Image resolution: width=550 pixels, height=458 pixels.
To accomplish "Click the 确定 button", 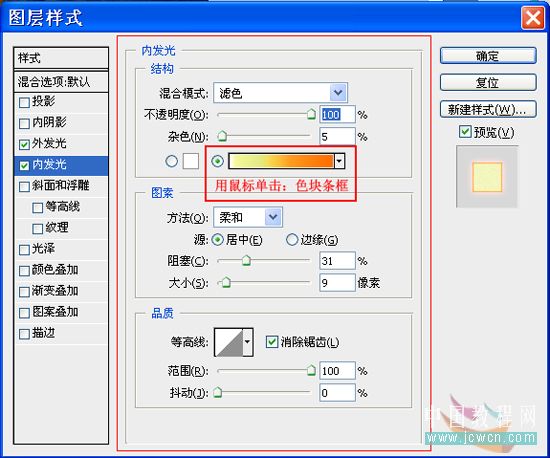I will [x=488, y=56].
